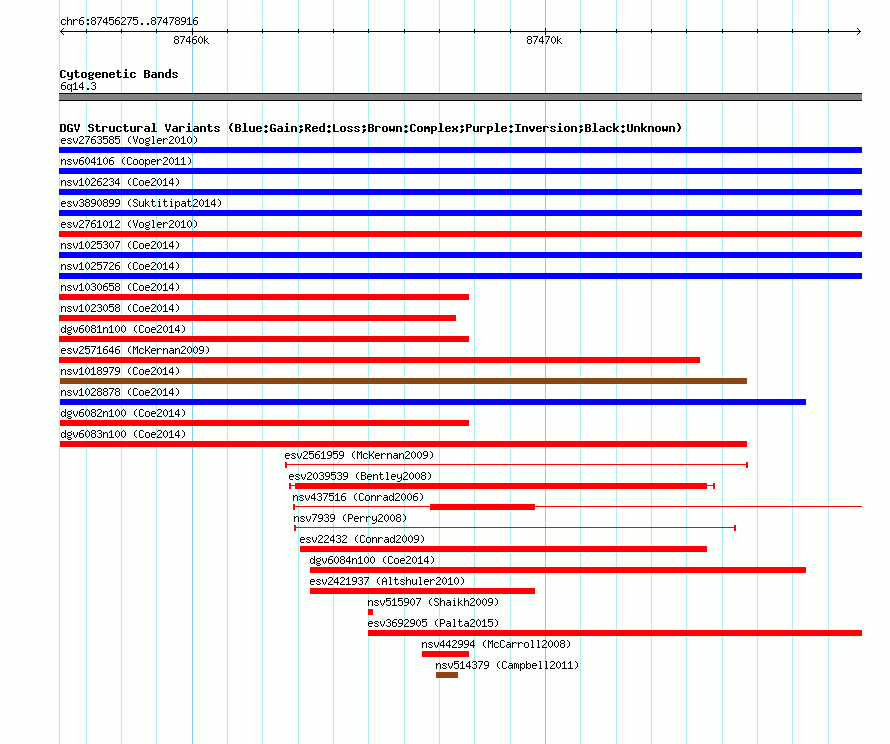
Task: Click the small red square of nsv515907
Action: 371,612
